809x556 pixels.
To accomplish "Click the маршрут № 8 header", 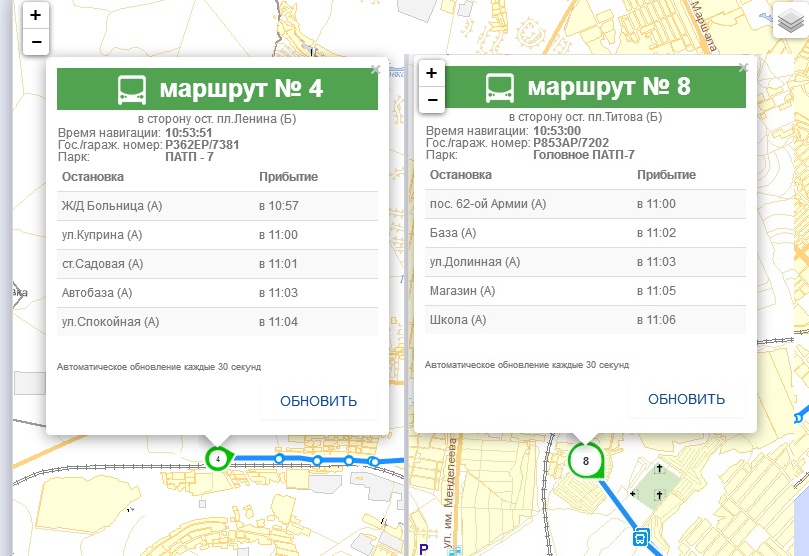I will click(585, 87).
